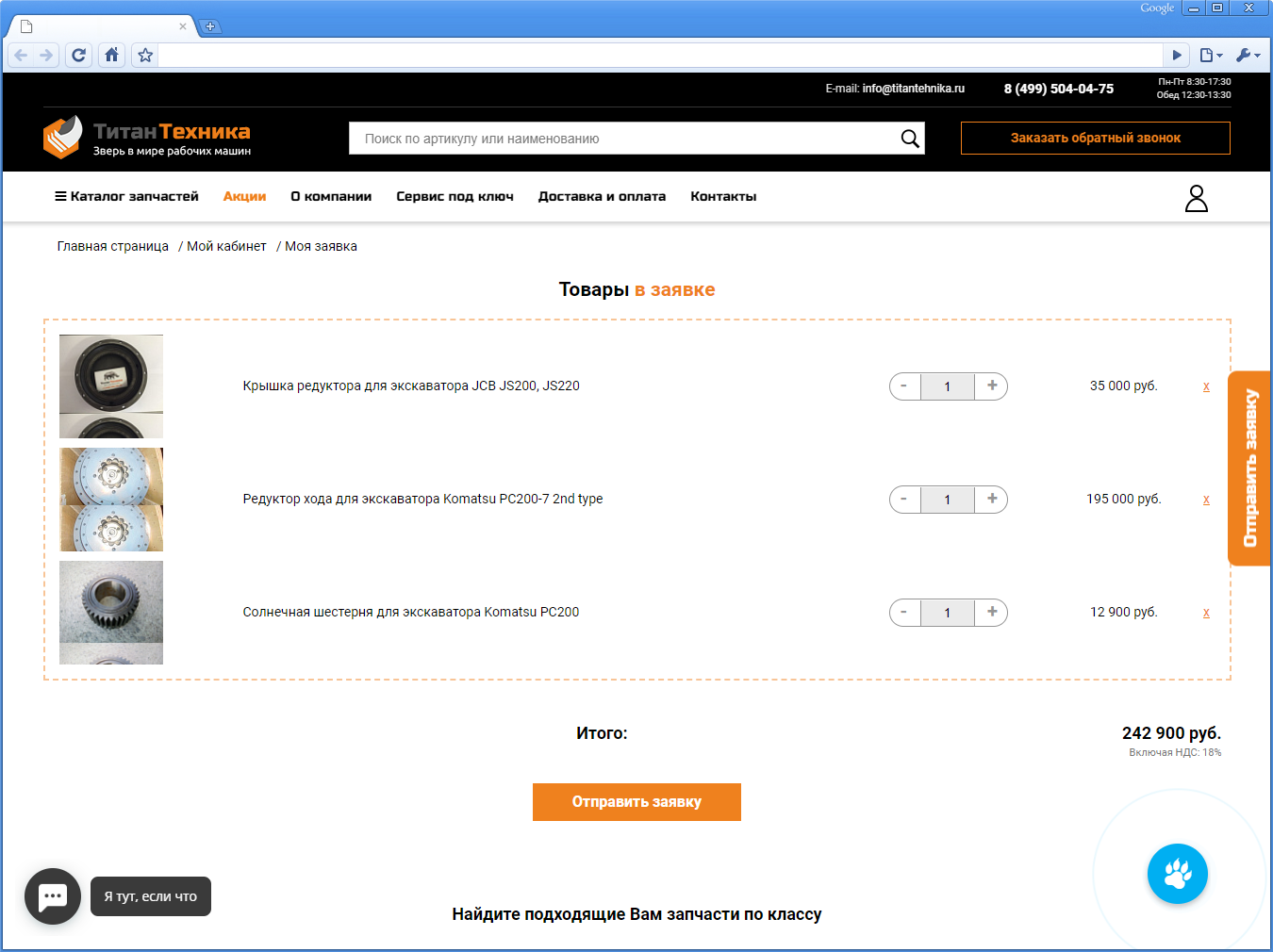Click the browser home icon

(x=112, y=55)
